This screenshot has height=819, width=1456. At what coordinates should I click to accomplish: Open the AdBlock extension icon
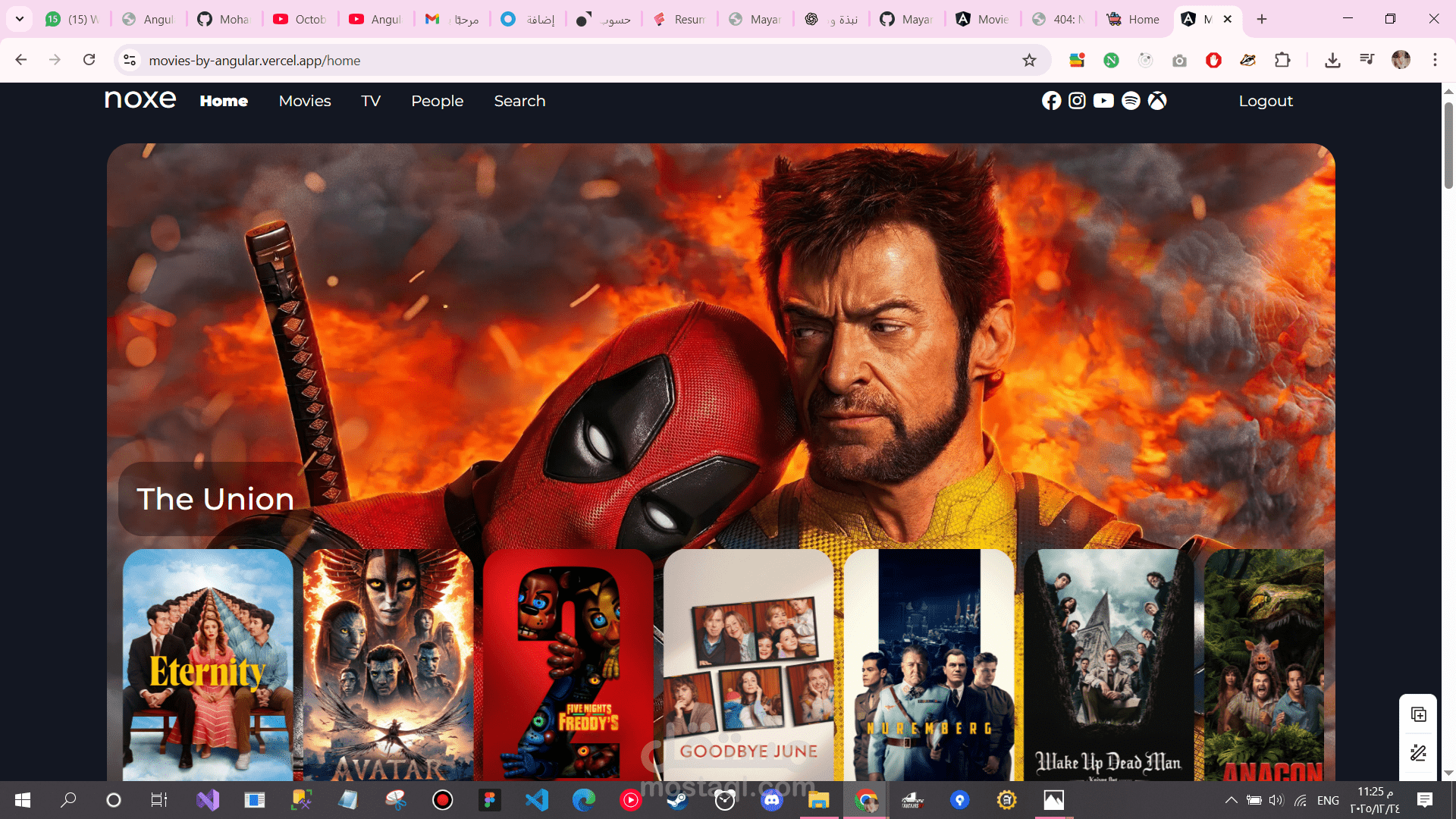tap(1213, 60)
